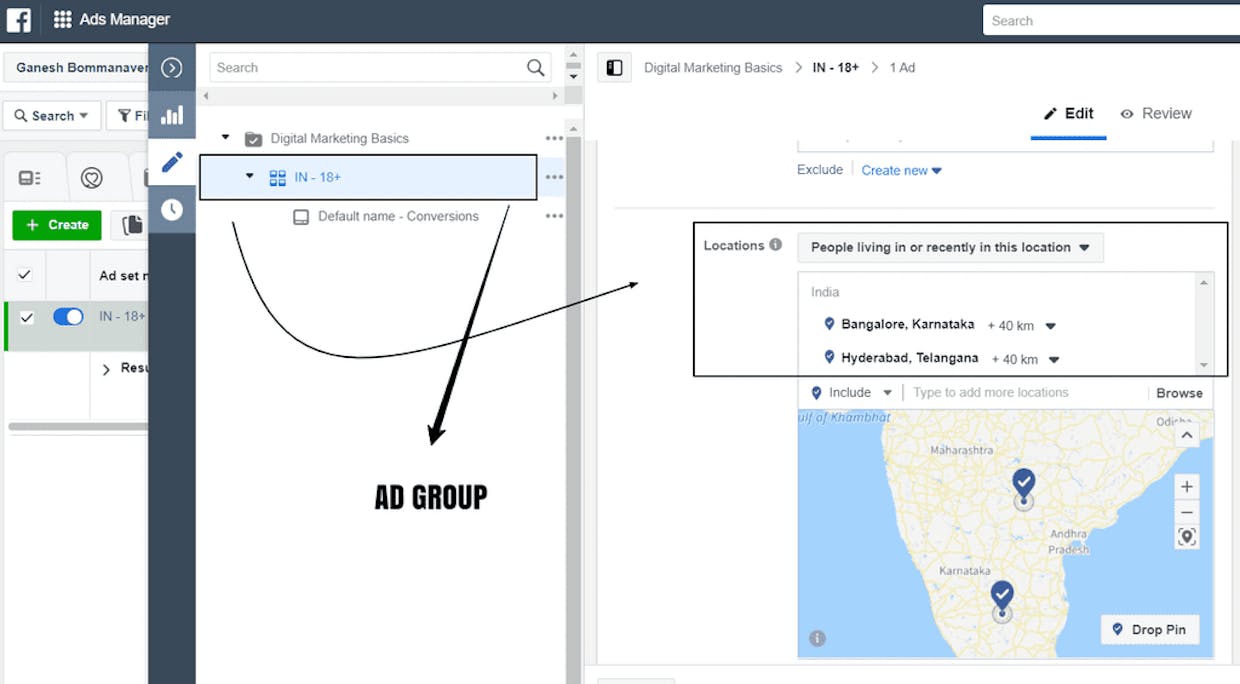The height and width of the screenshot is (684, 1240).
Task: Click the green Create button
Action: click(57, 225)
